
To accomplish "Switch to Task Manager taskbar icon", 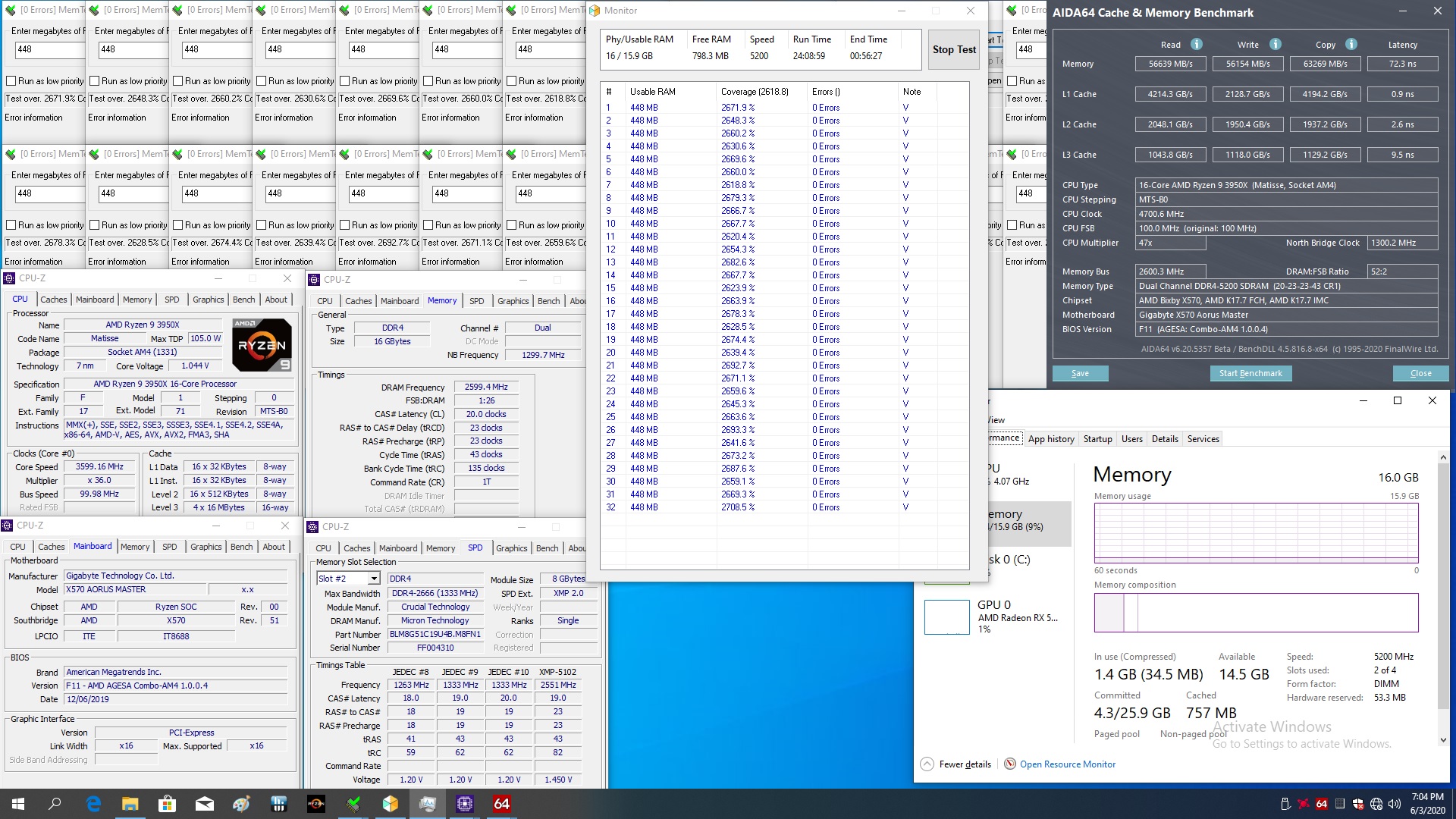I will coord(428,804).
